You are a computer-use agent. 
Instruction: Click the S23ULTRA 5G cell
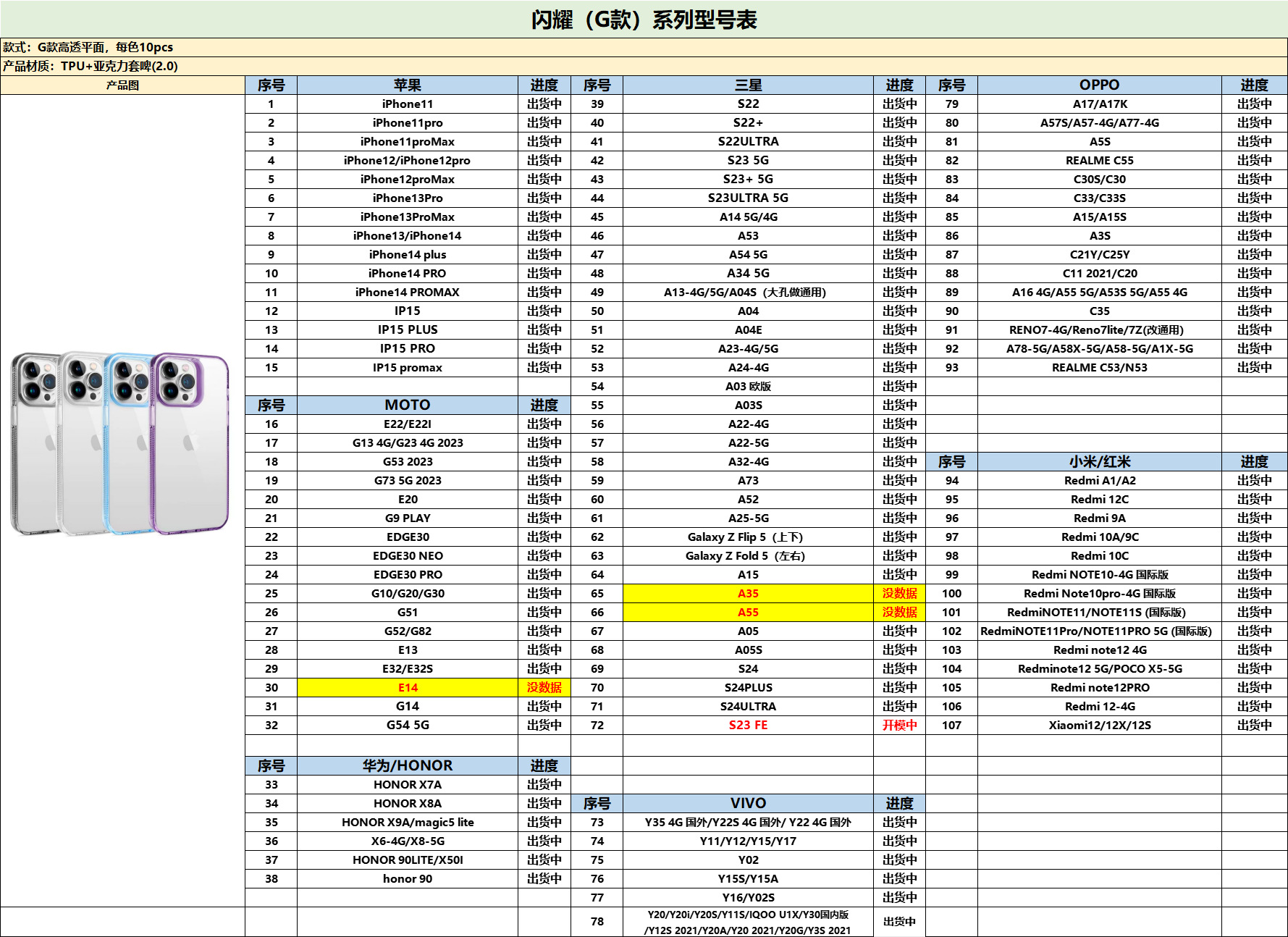pos(748,198)
